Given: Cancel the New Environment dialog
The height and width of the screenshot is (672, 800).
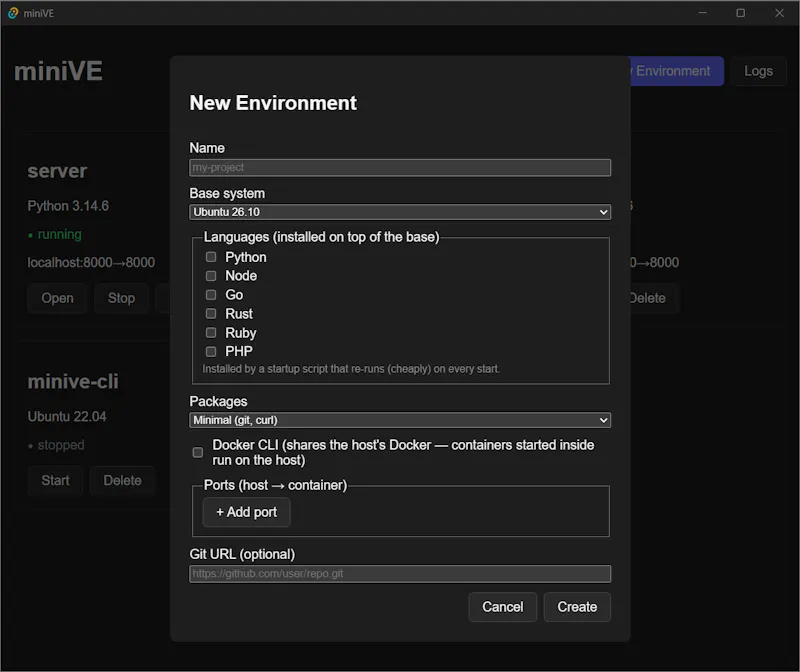Looking at the screenshot, I should (503, 607).
